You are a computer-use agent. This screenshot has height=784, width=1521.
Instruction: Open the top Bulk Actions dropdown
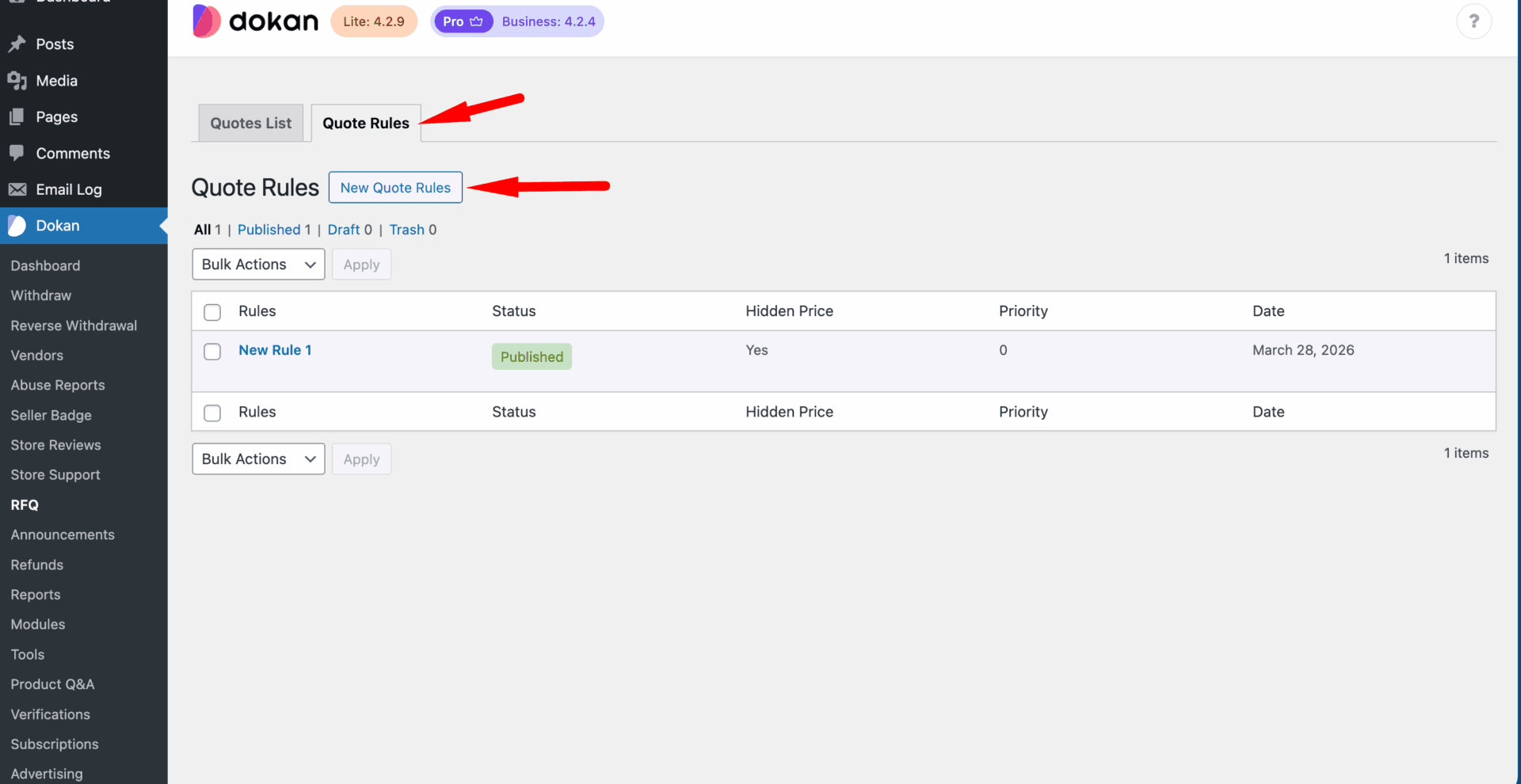(258, 265)
